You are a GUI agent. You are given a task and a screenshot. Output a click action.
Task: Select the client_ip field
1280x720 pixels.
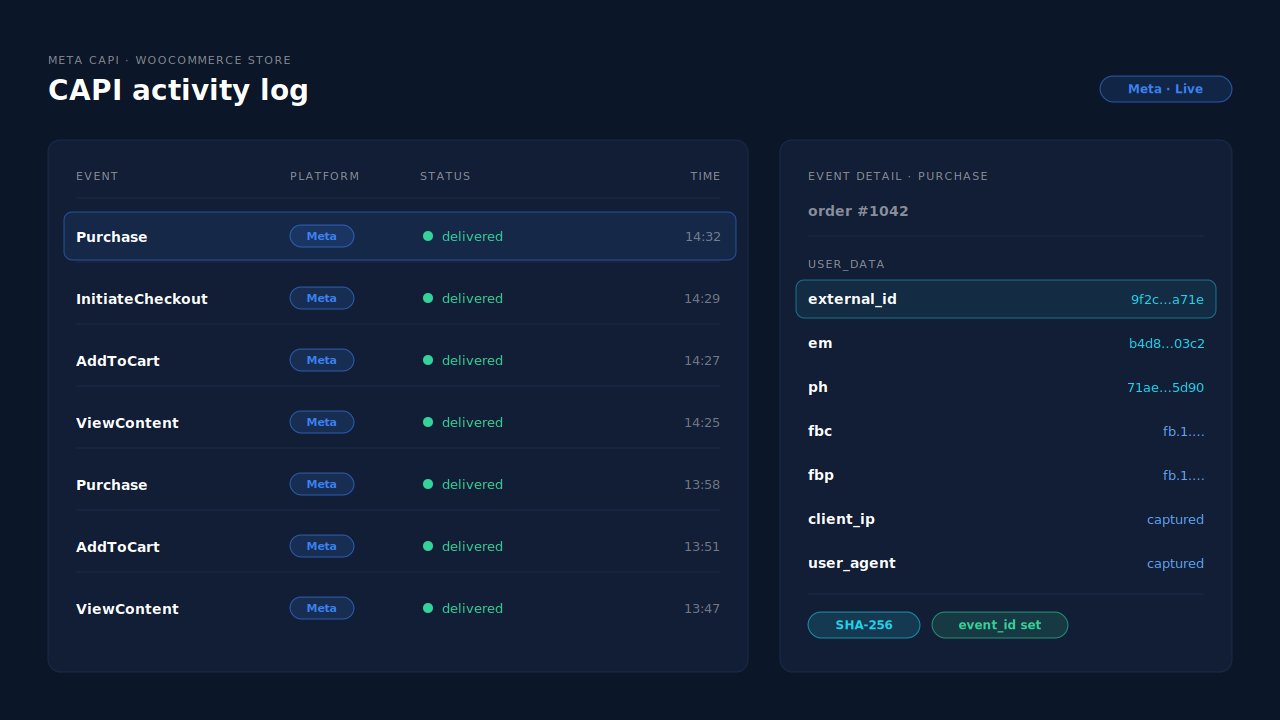pyautogui.click(x=1006, y=519)
